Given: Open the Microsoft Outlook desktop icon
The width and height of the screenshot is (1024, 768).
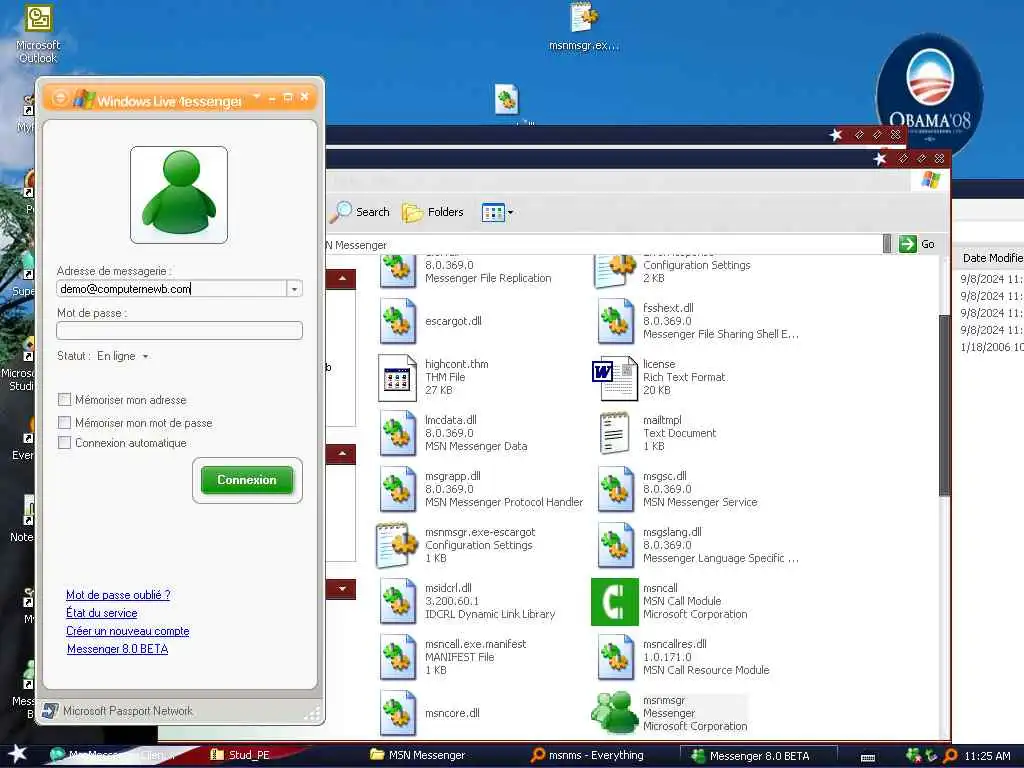Looking at the screenshot, I should click(38, 33).
